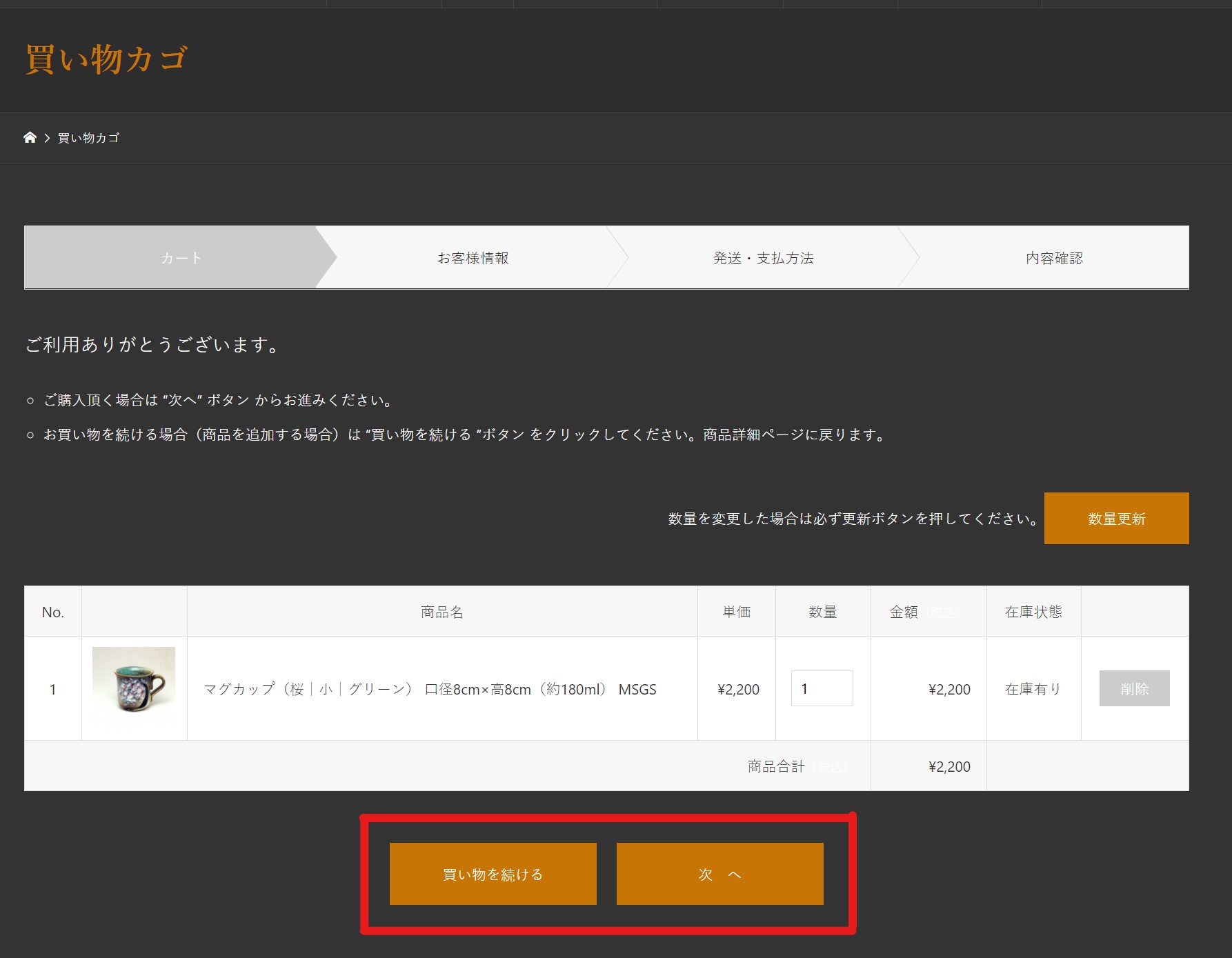Viewport: 1232px width, 958px height.
Task: Select the カート step tab
Action: 181,258
